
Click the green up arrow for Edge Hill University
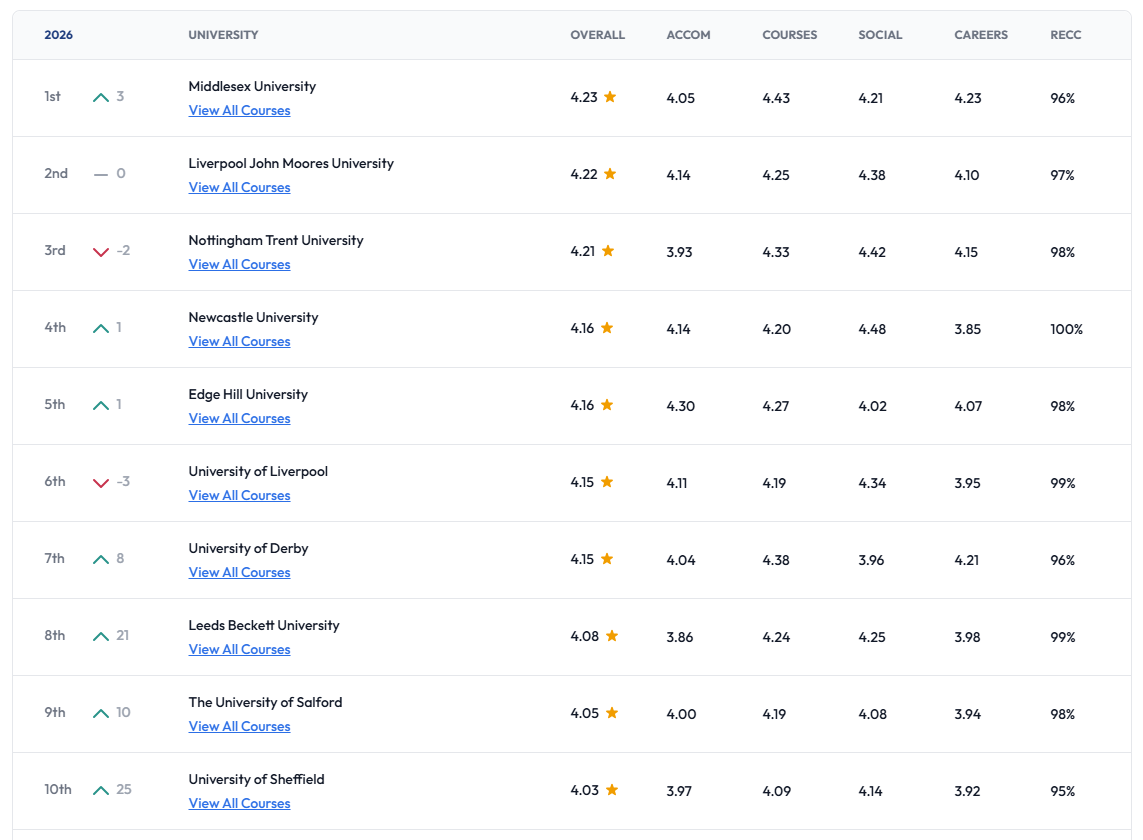[x=101, y=405]
